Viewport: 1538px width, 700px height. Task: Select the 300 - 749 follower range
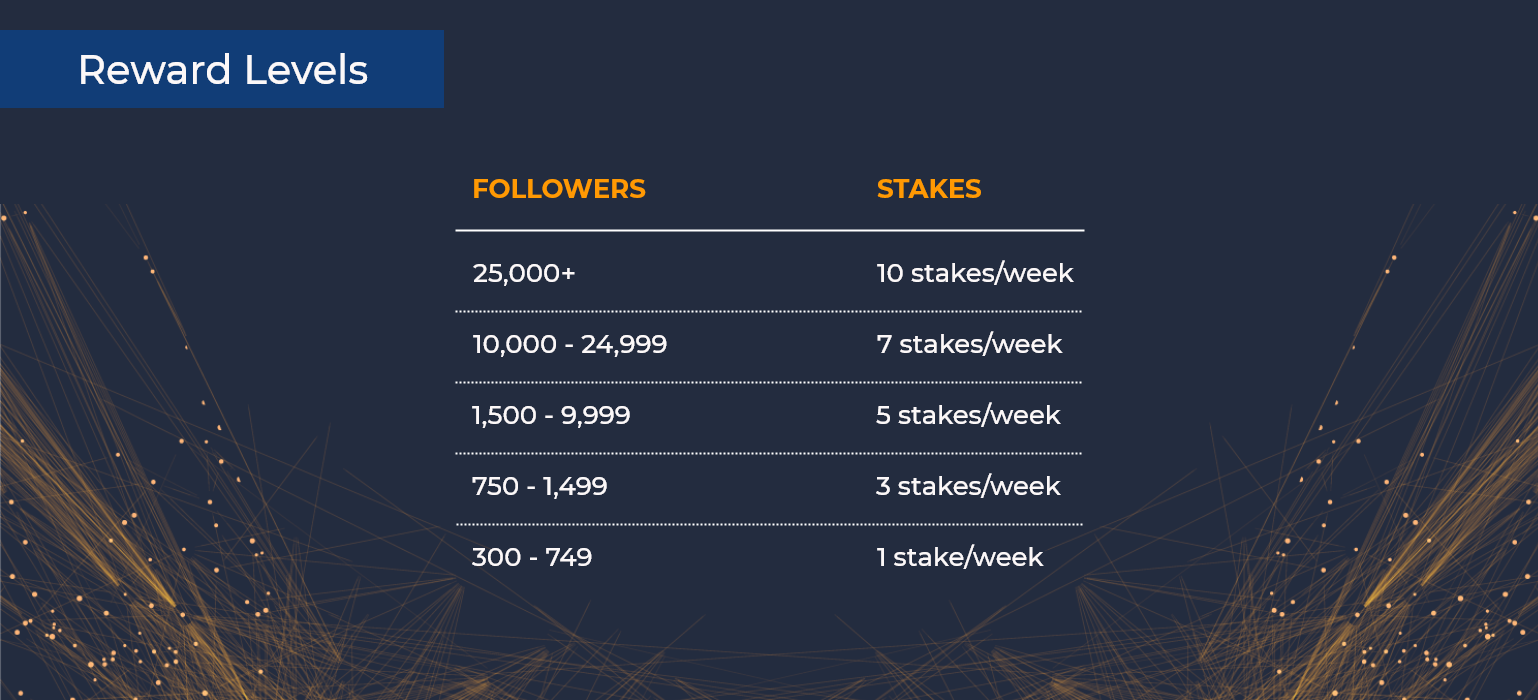coord(532,558)
